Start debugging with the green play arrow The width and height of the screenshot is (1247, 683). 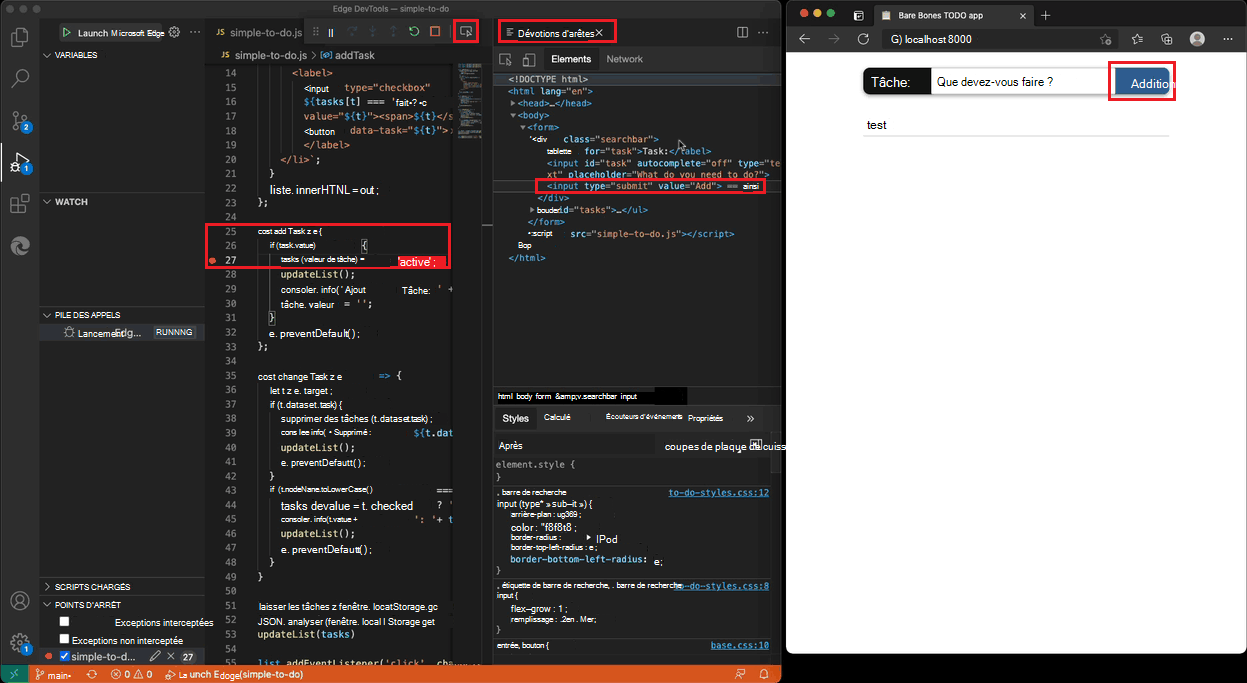click(x=67, y=32)
